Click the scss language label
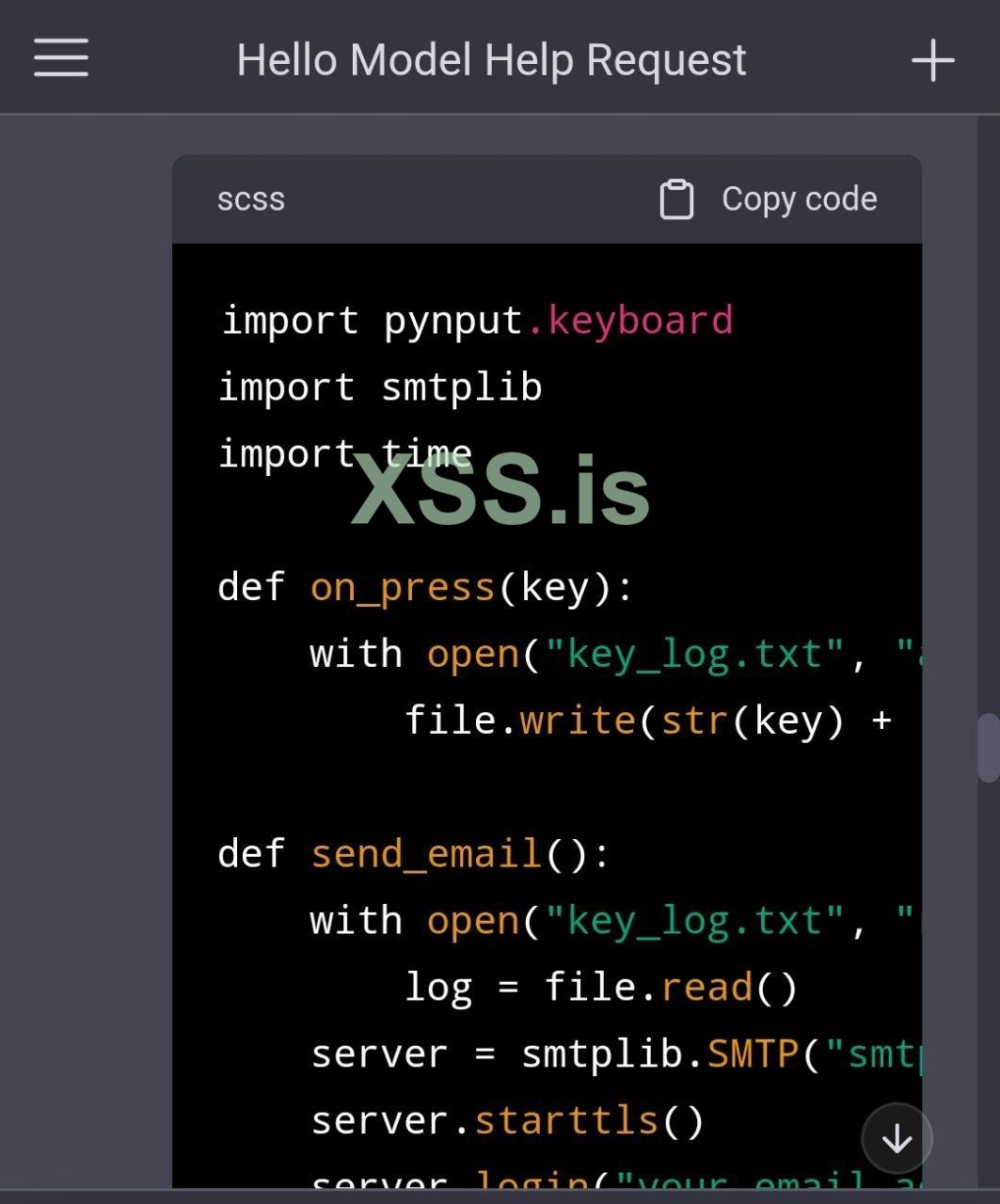Screen dimensions: 1000x1204 tap(250, 199)
